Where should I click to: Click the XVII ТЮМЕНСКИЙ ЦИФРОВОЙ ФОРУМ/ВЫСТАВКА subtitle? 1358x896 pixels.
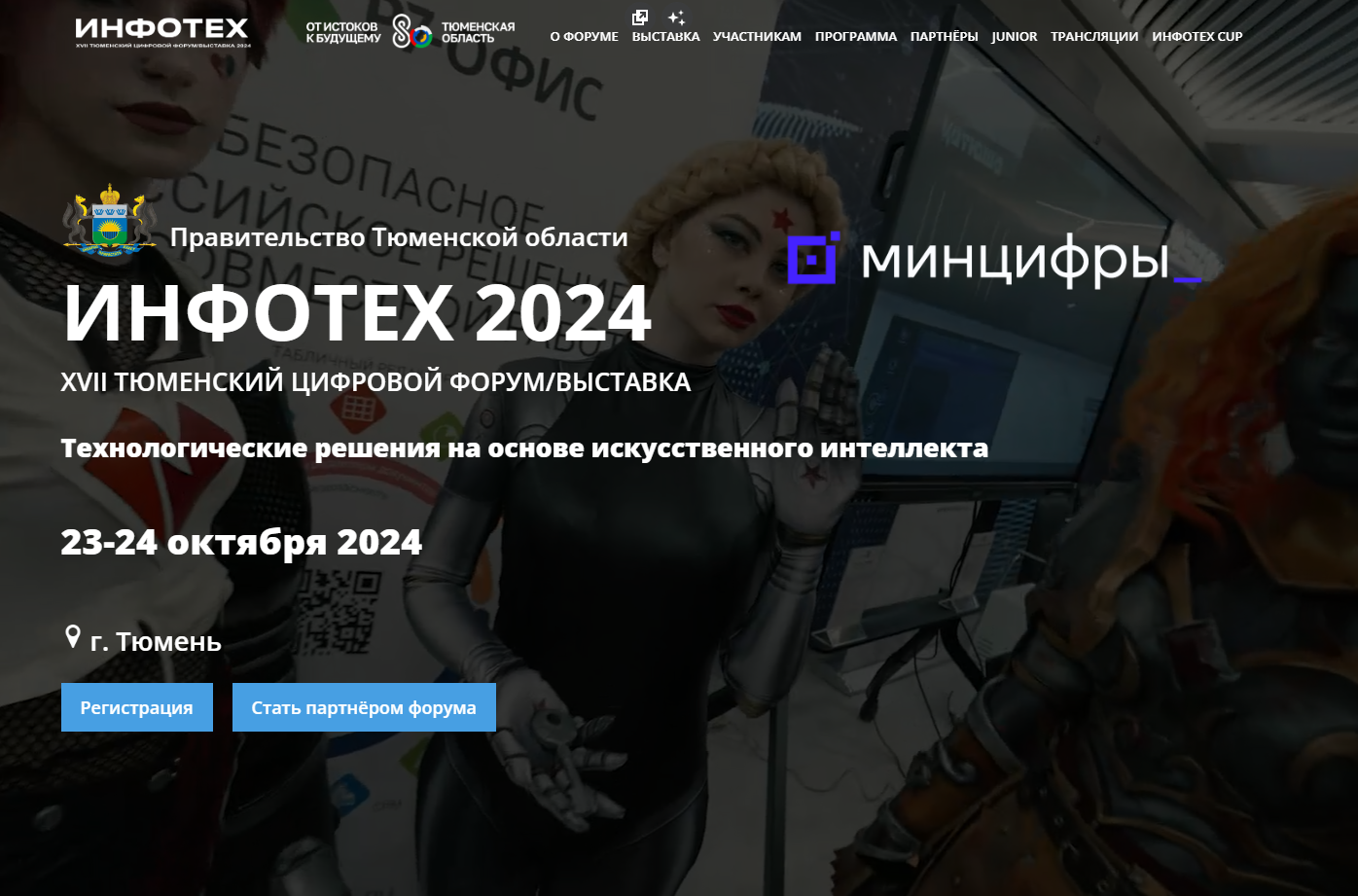375,382
